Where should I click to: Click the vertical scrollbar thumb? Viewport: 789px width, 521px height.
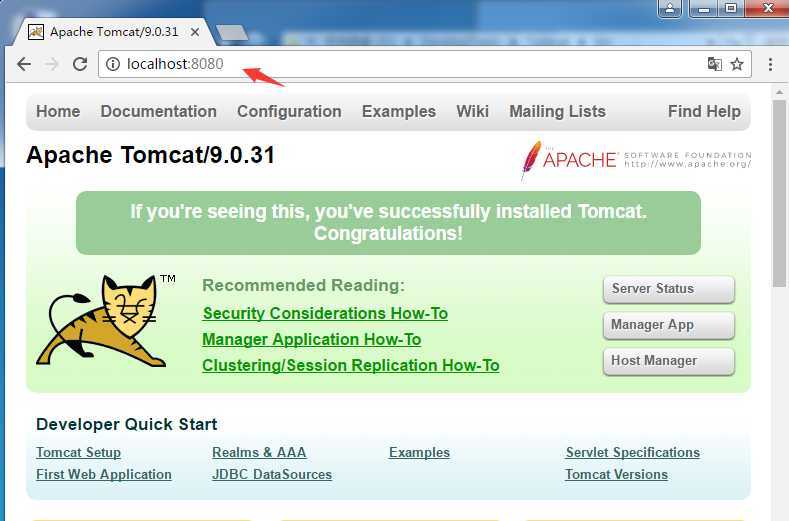click(x=779, y=194)
